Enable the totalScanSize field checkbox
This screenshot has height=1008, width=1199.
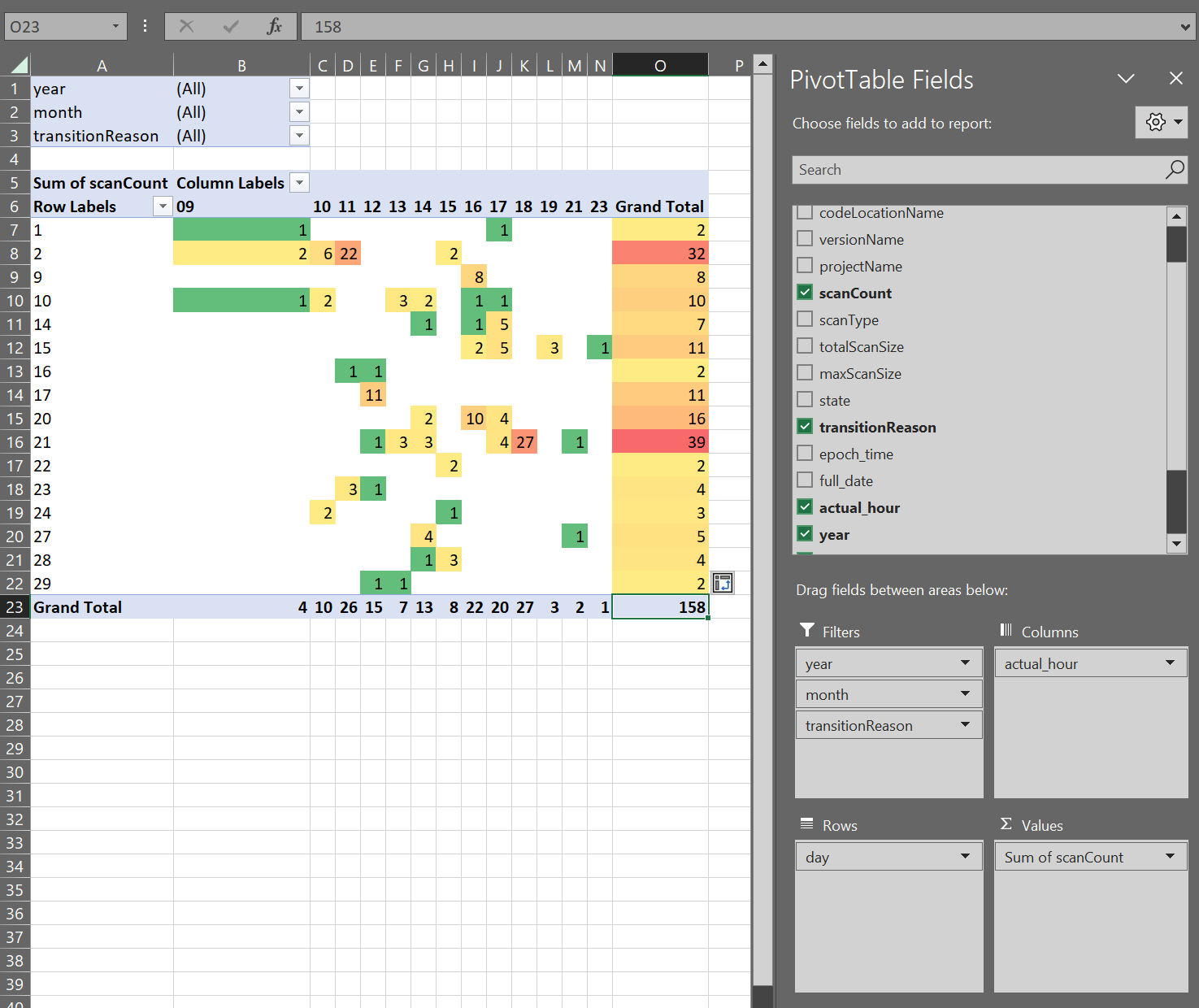tap(805, 346)
